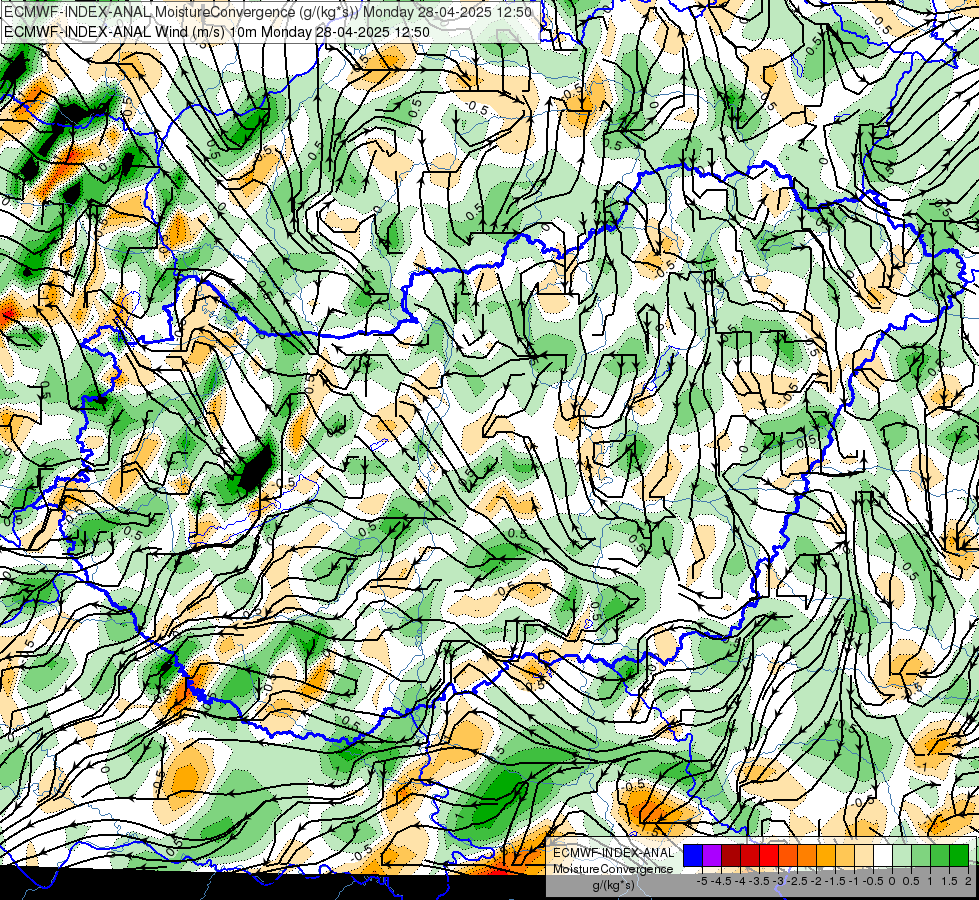979x900 pixels.
Task: Click the light green swatch right of 0
Action: tap(902, 856)
